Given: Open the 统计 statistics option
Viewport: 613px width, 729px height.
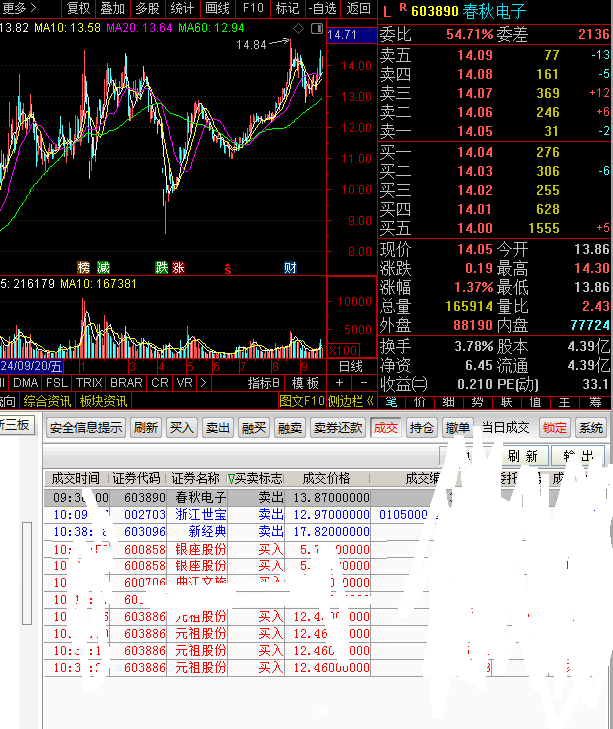Looking at the screenshot, I should tap(182, 8).
